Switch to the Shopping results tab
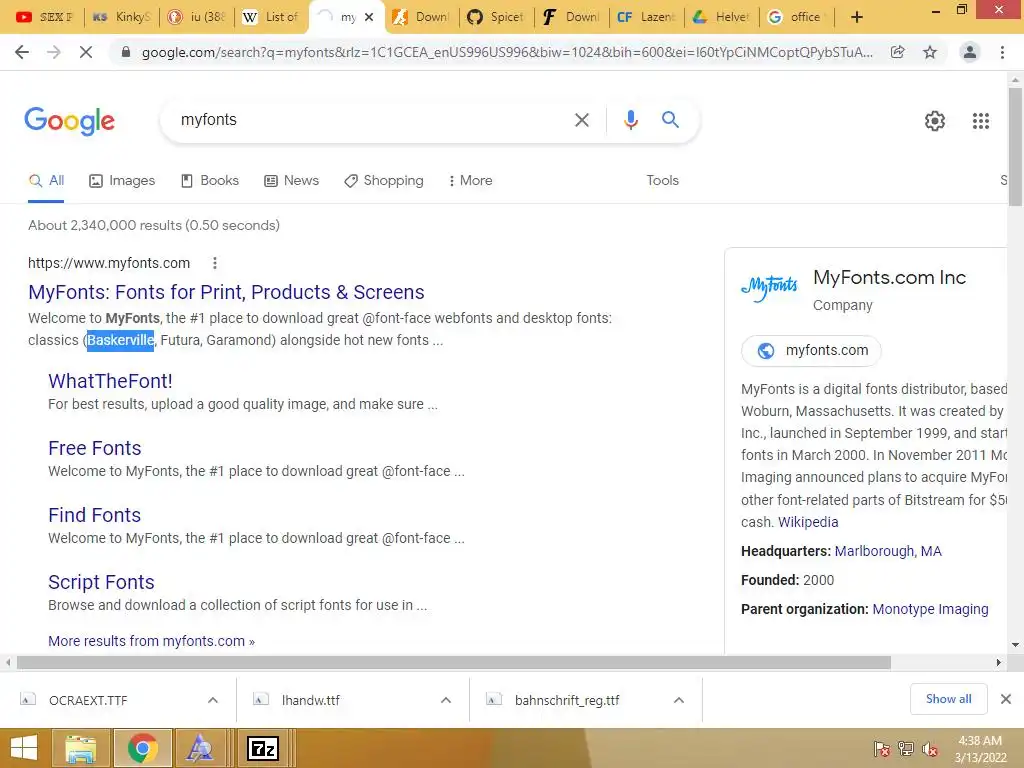 pyautogui.click(x=384, y=181)
